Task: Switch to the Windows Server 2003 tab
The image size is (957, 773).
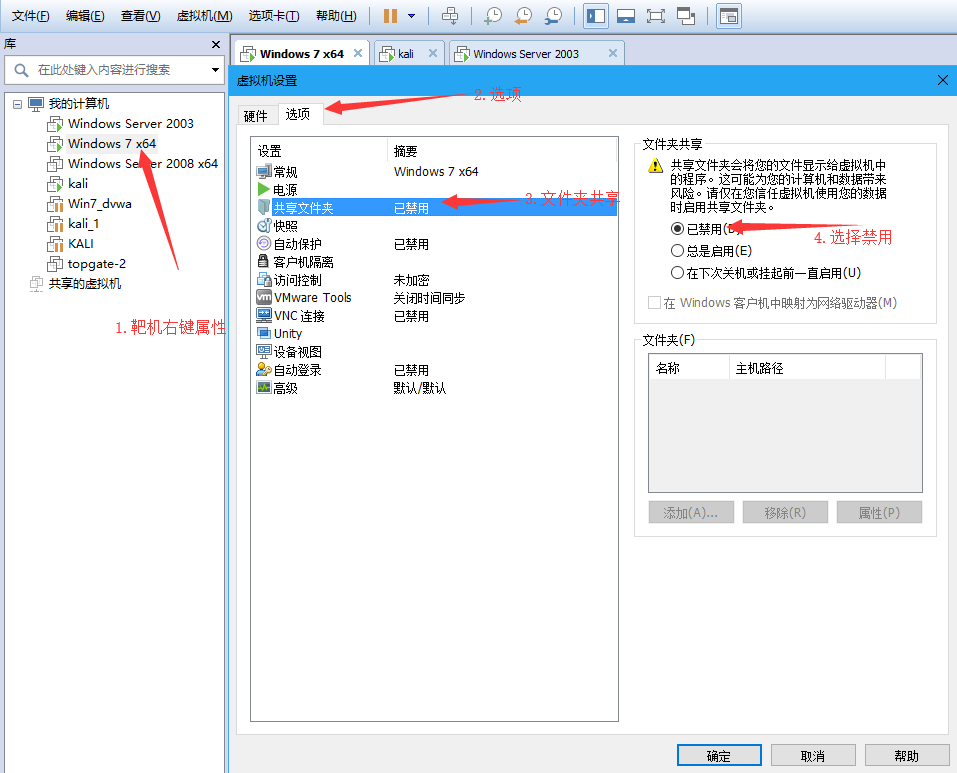Action: click(525, 54)
